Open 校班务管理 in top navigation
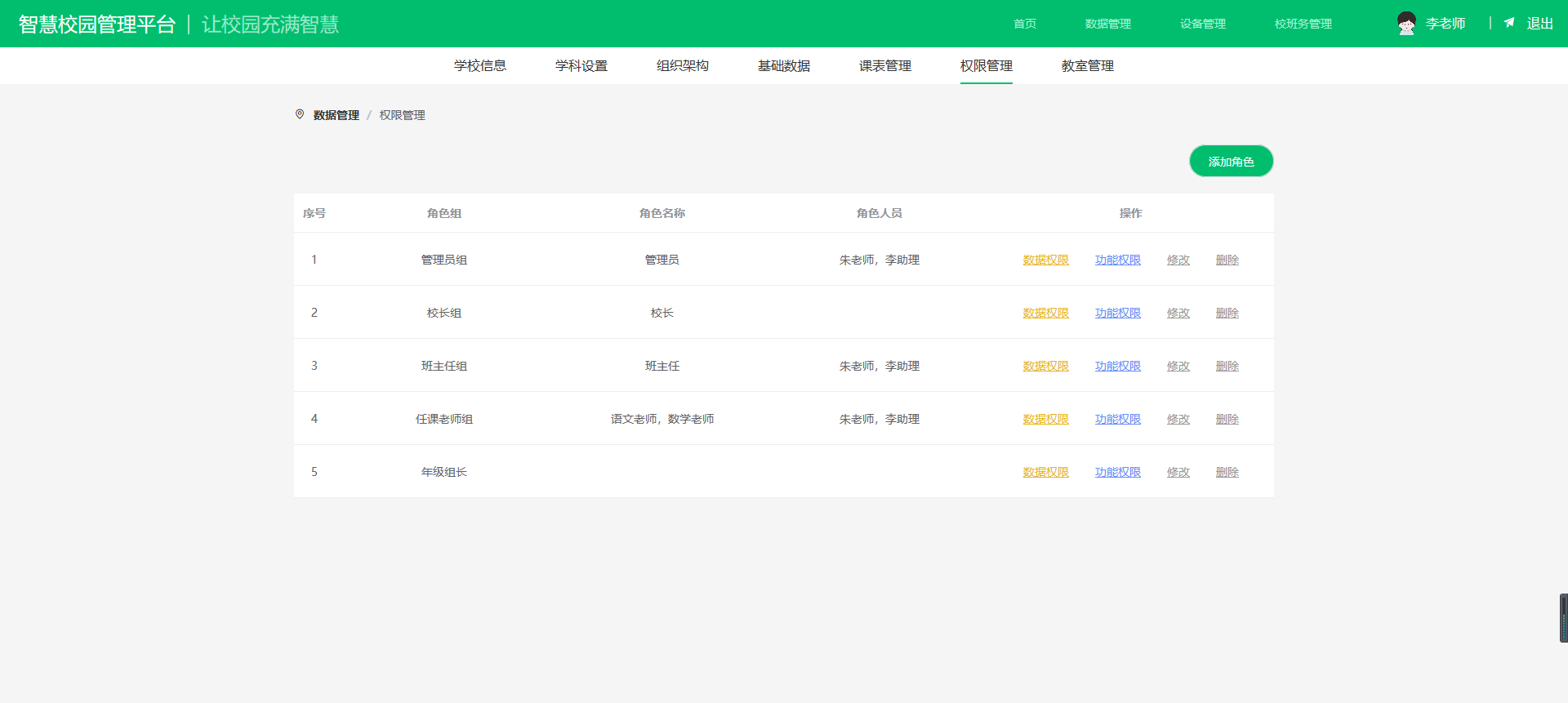The height and width of the screenshot is (703, 1568). click(1303, 24)
